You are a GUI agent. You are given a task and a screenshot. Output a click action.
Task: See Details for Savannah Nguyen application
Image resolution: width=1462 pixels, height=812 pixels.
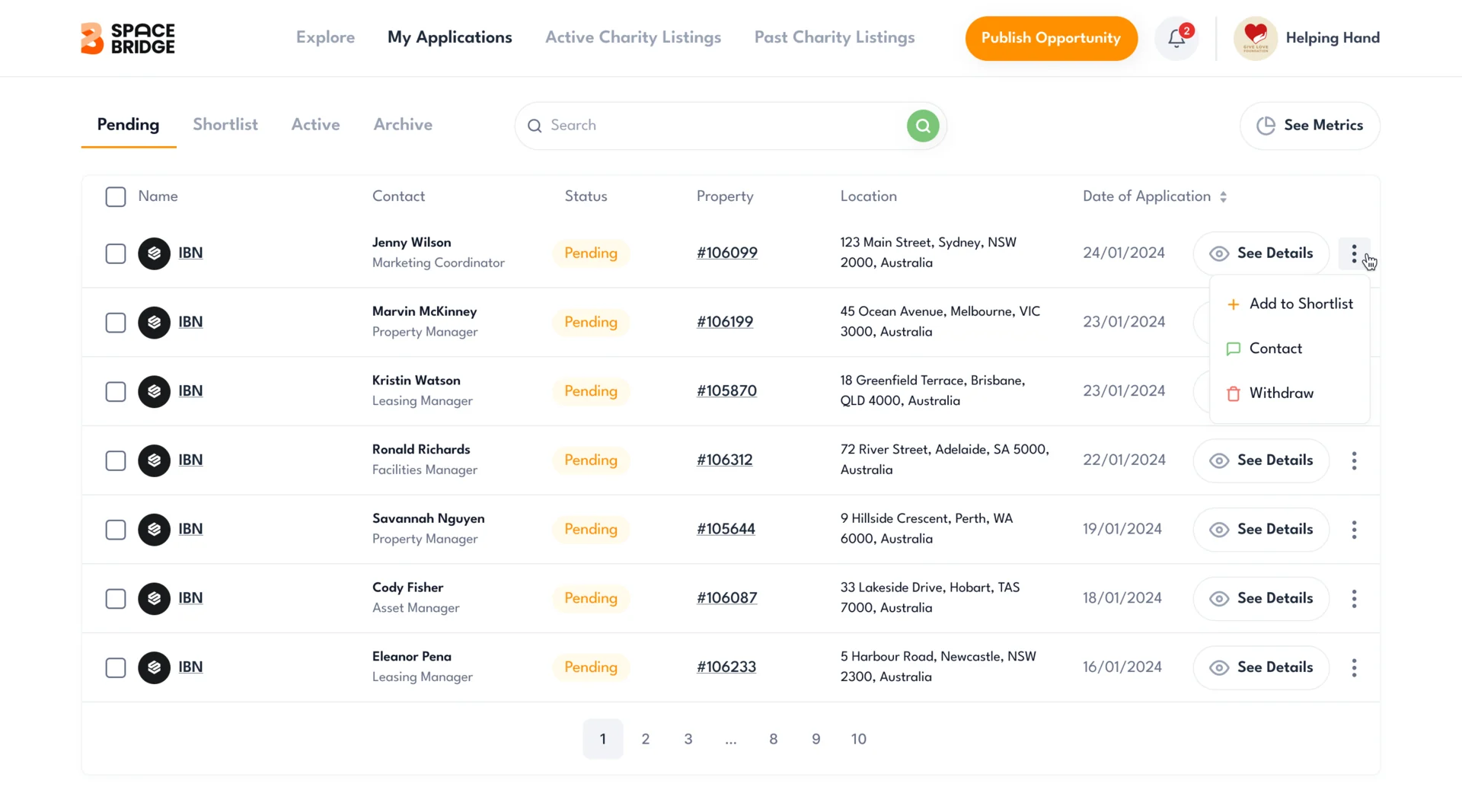(x=1261, y=530)
